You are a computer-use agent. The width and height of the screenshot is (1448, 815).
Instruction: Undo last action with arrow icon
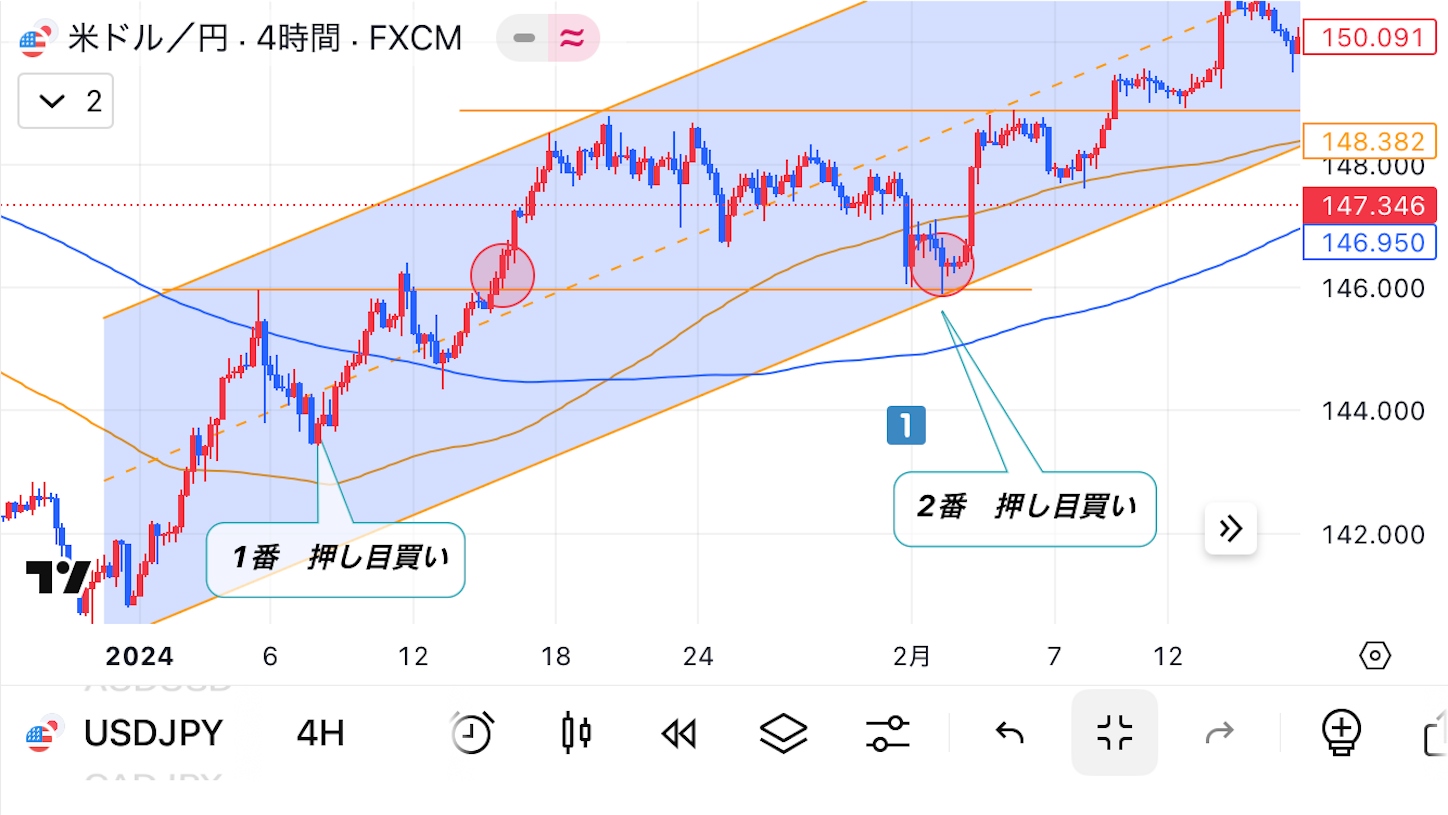[1010, 733]
